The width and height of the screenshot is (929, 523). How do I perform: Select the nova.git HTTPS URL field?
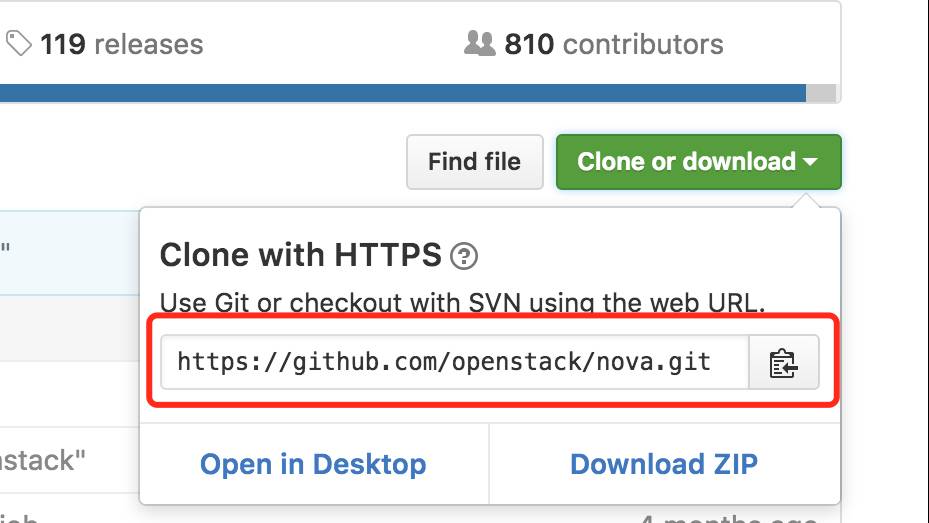point(455,362)
